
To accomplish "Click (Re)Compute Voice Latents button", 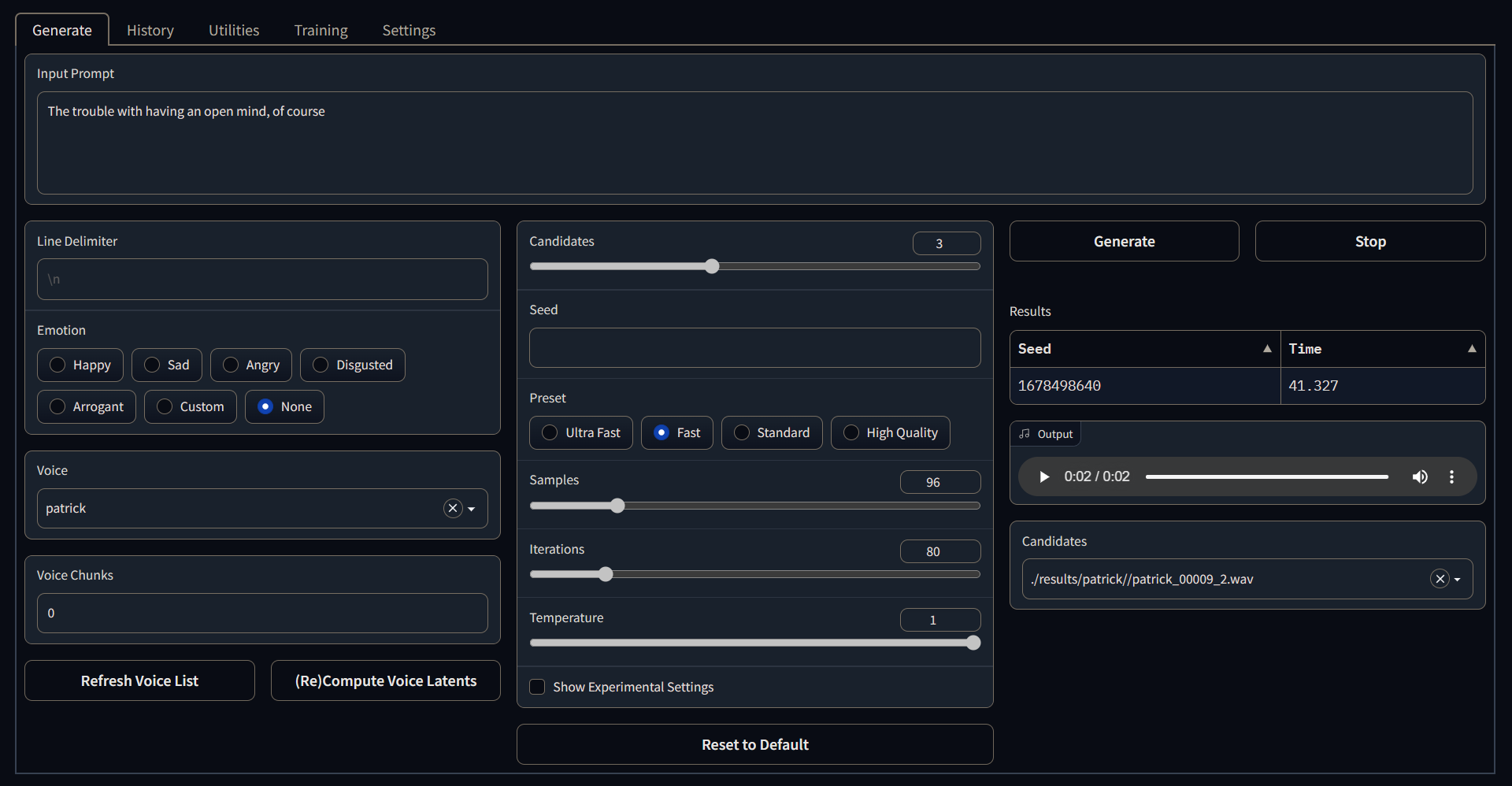I will pos(386,680).
